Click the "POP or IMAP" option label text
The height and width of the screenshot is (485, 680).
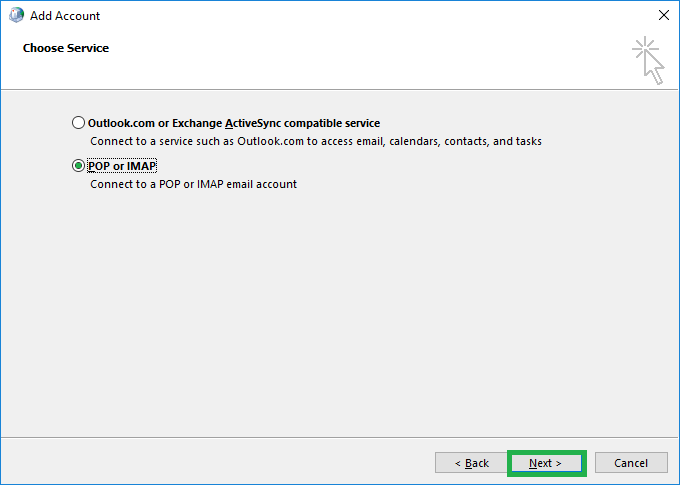[x=122, y=166]
